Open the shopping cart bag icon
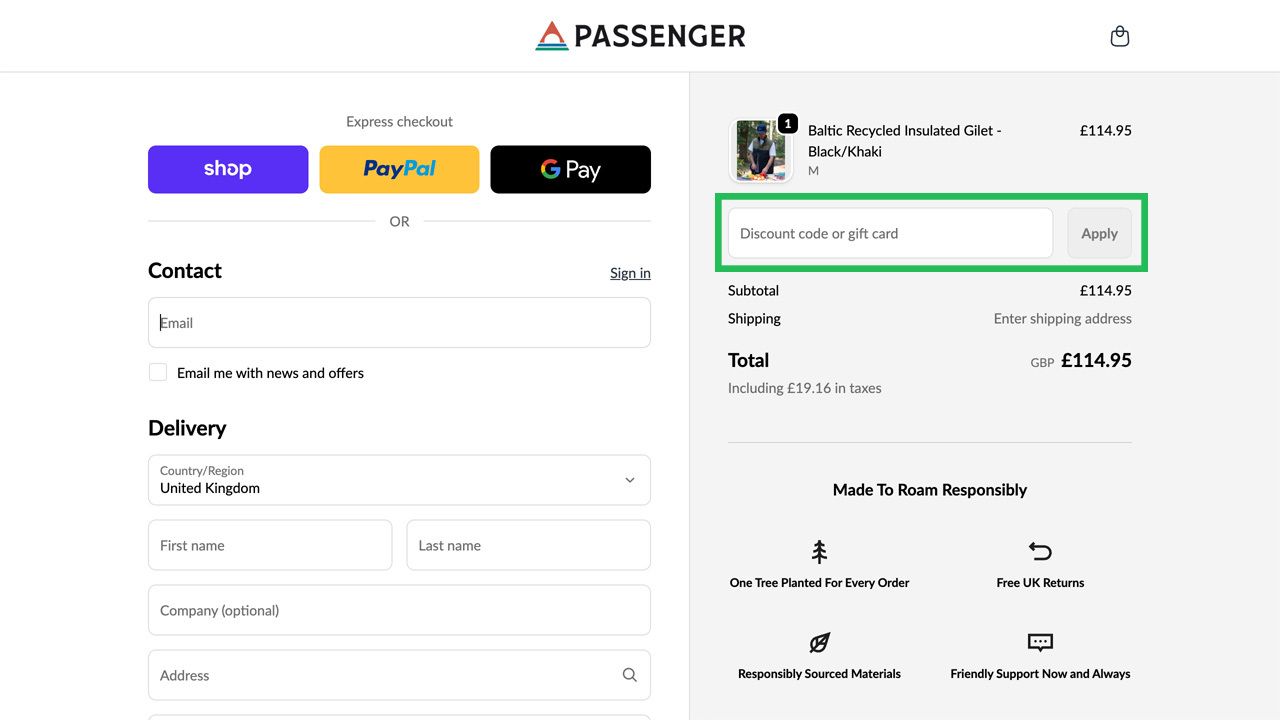1280x720 pixels. [1119, 35]
